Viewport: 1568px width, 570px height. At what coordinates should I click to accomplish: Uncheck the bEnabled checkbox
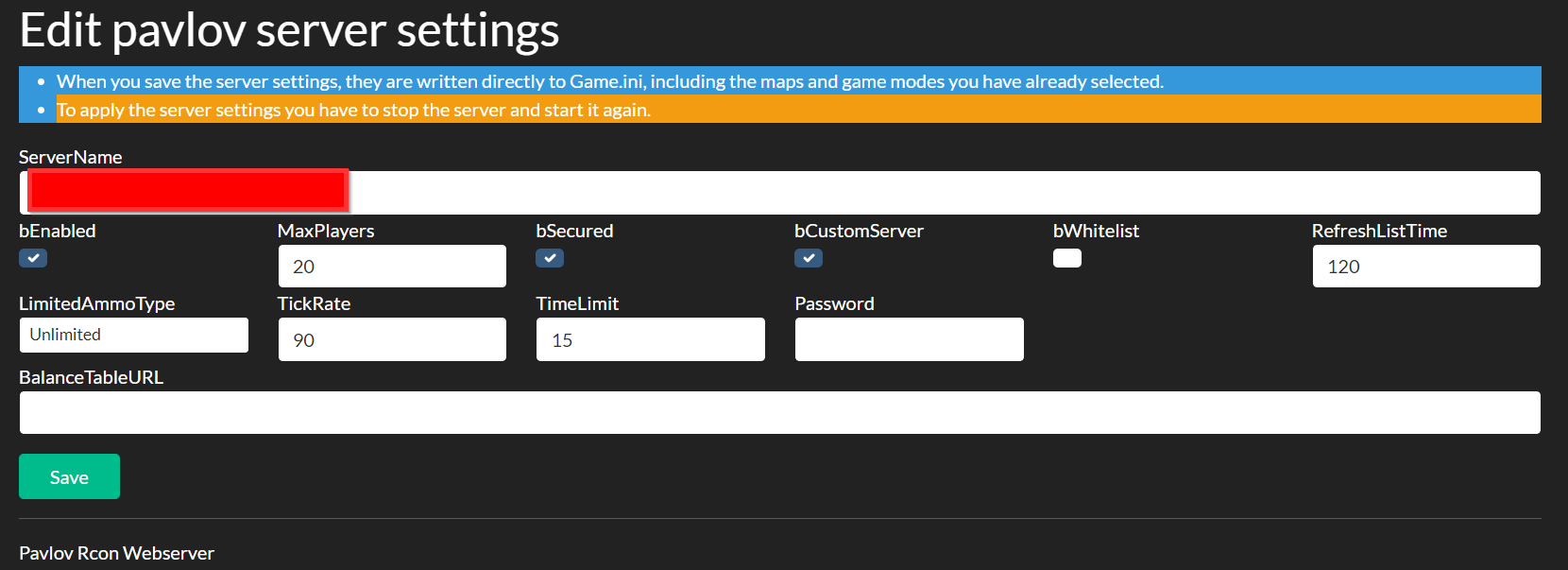(33, 258)
